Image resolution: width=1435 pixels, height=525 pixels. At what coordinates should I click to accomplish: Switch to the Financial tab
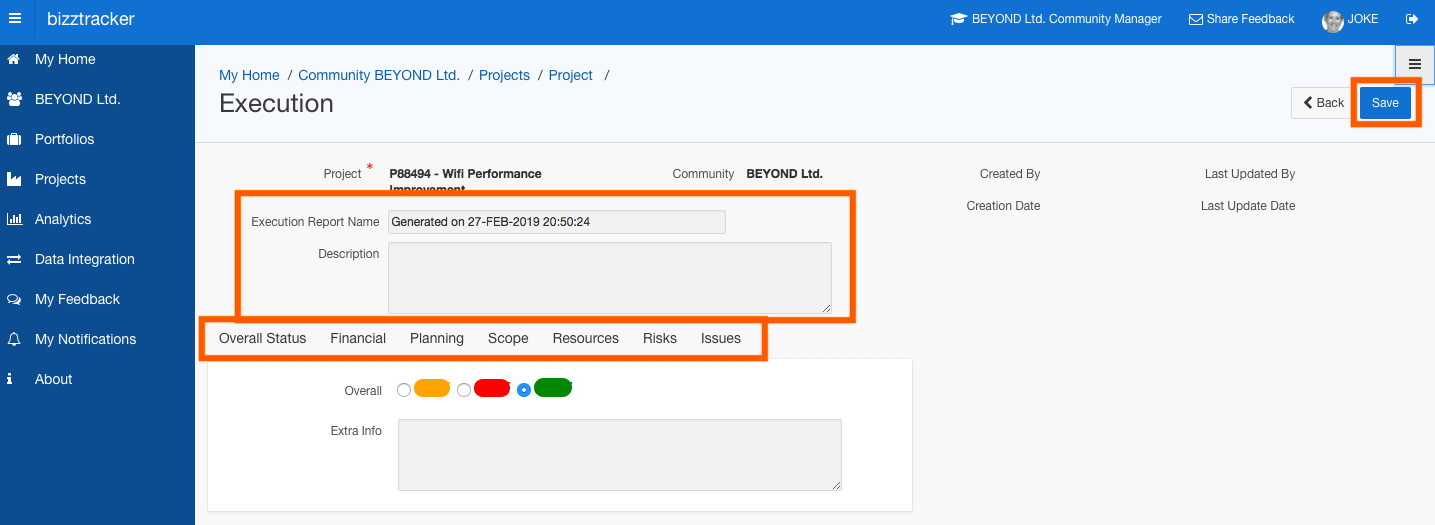click(358, 338)
